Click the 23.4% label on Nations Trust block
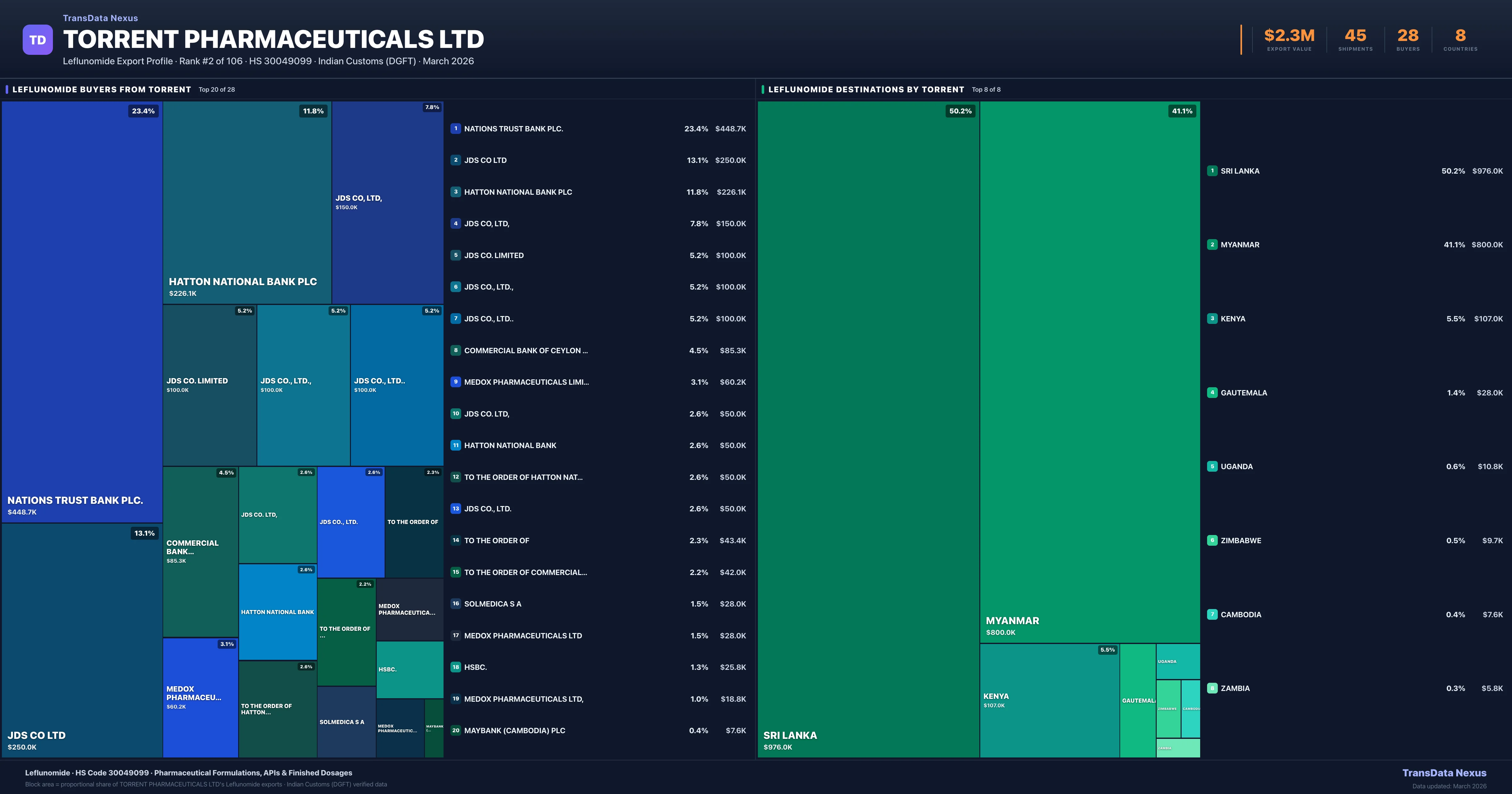Screen dimensions: 1512x794 click(143, 111)
